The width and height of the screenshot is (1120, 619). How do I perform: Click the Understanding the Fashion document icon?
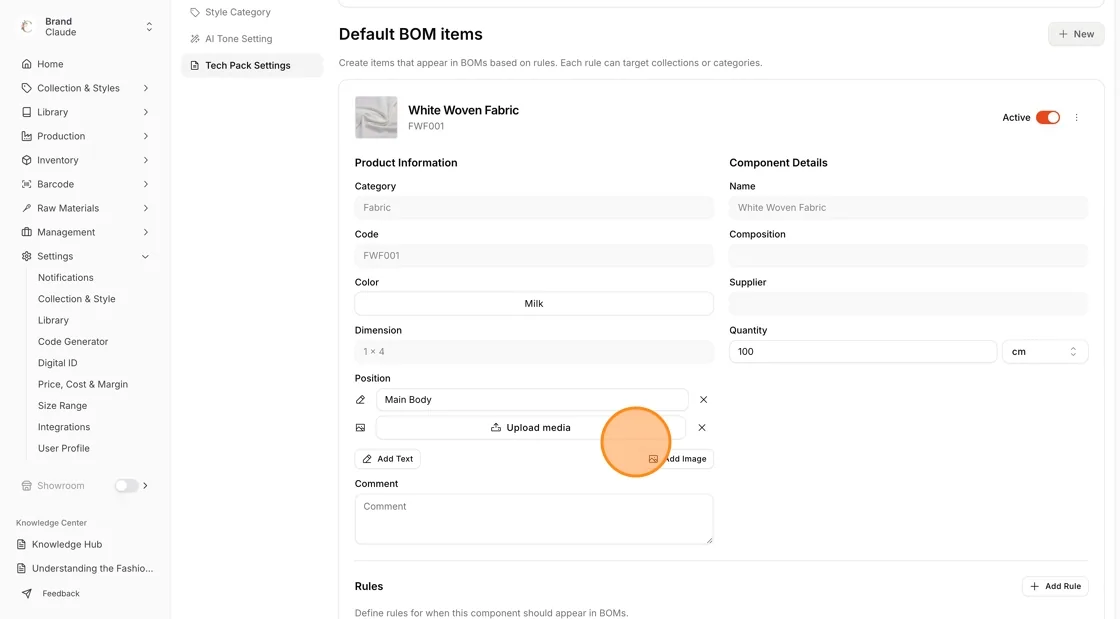tap(21, 568)
